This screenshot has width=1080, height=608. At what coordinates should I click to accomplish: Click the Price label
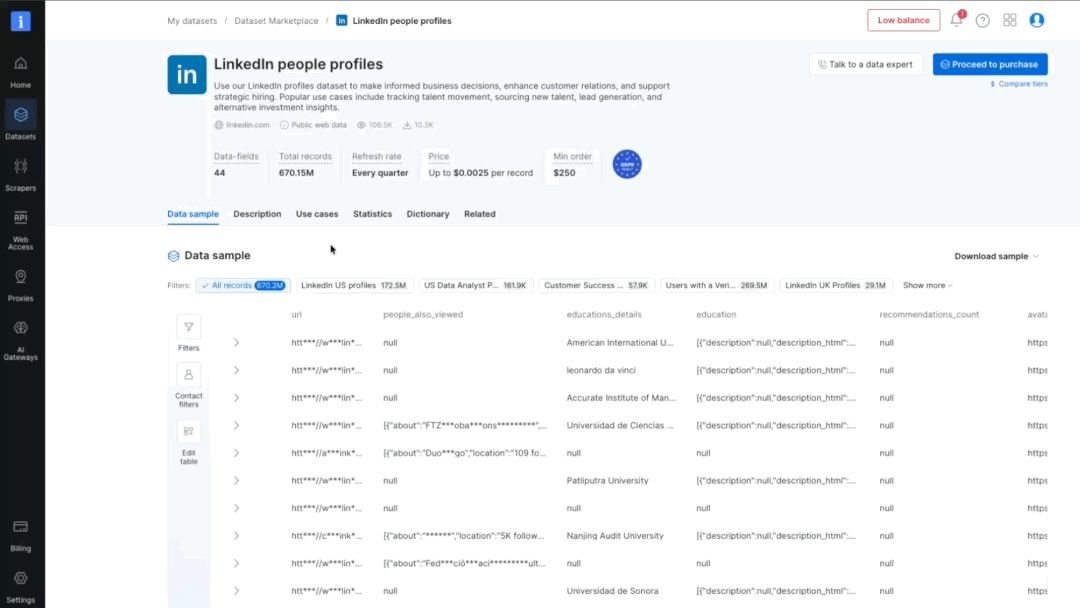tap(439, 156)
